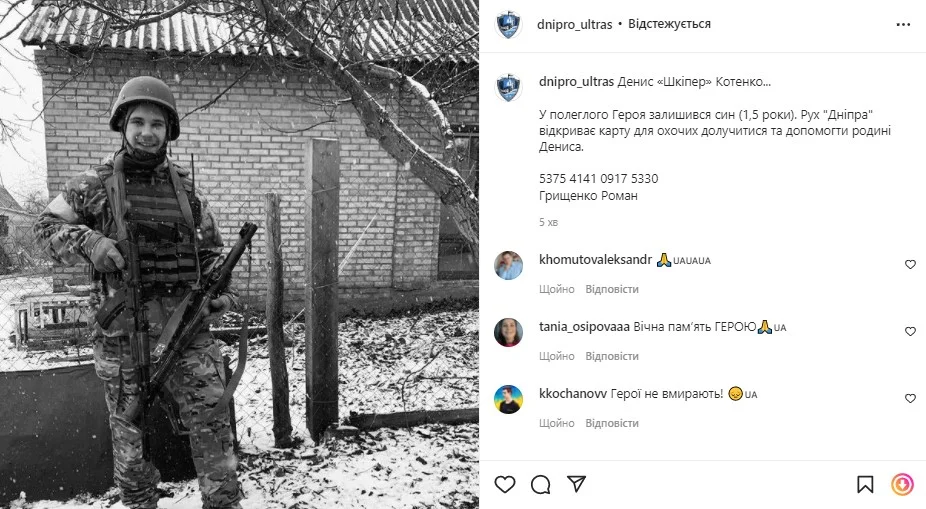Open comment bubble icon below post
The height and width of the screenshot is (509, 926).
click(x=540, y=485)
